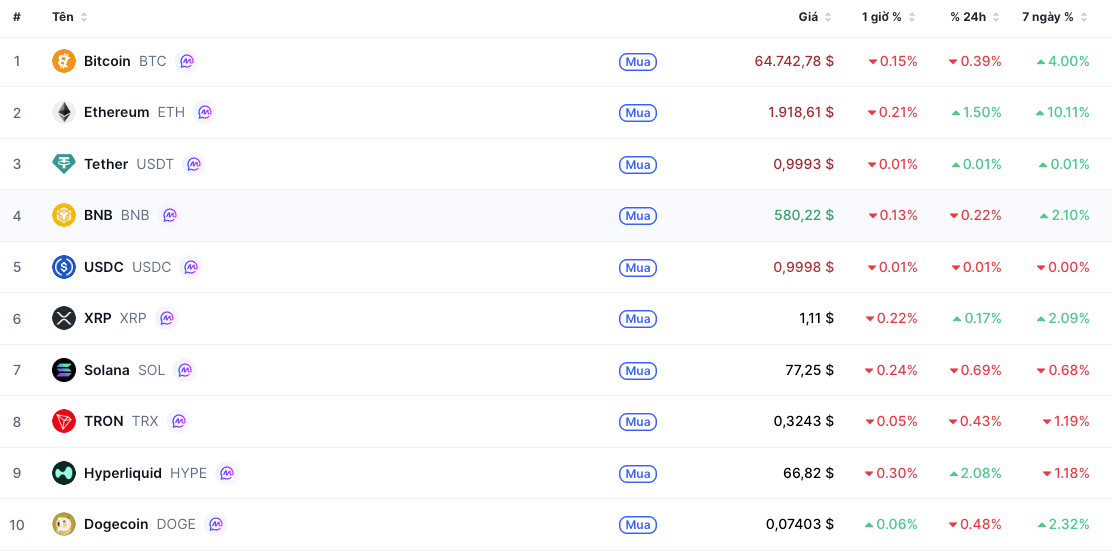Open the chat icon next to Bitcoin BTC
This screenshot has height=552, width=1112.
click(186, 61)
